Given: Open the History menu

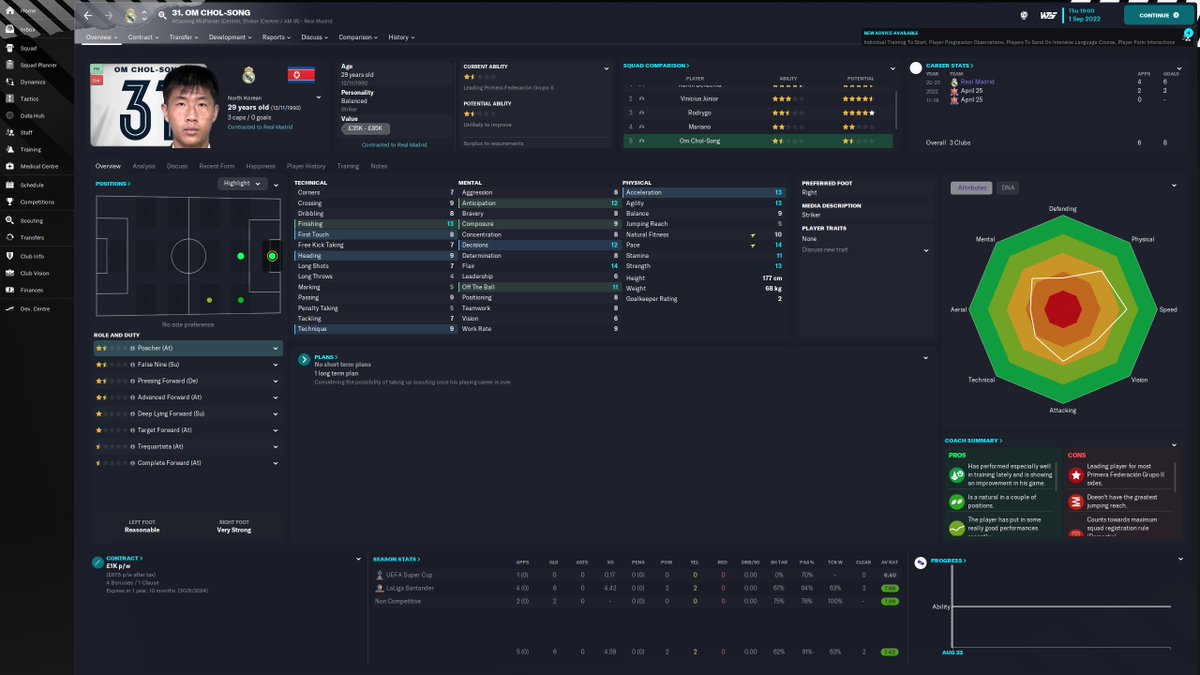Looking at the screenshot, I should coord(401,37).
